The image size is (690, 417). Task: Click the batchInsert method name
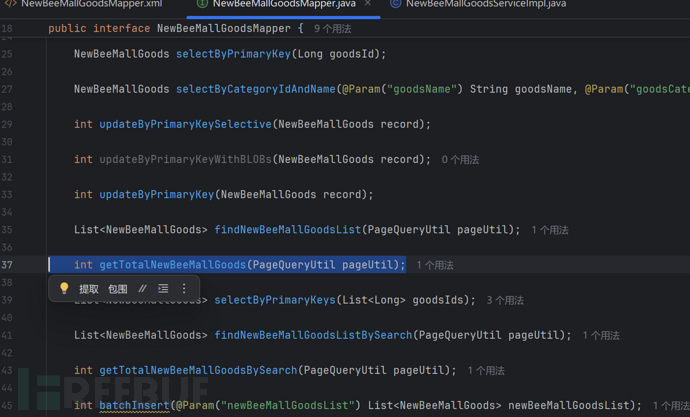coord(135,405)
